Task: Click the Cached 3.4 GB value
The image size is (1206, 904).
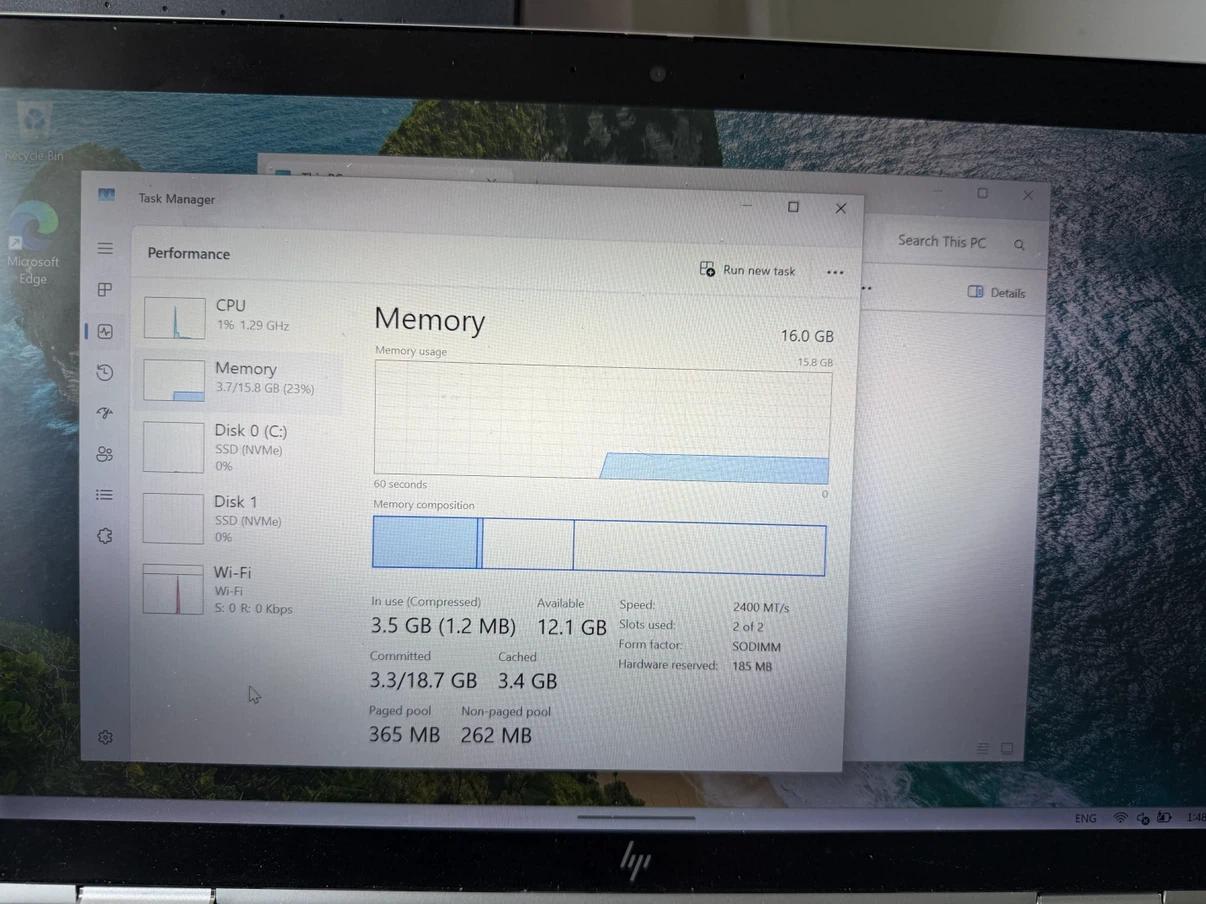Action: (x=527, y=681)
